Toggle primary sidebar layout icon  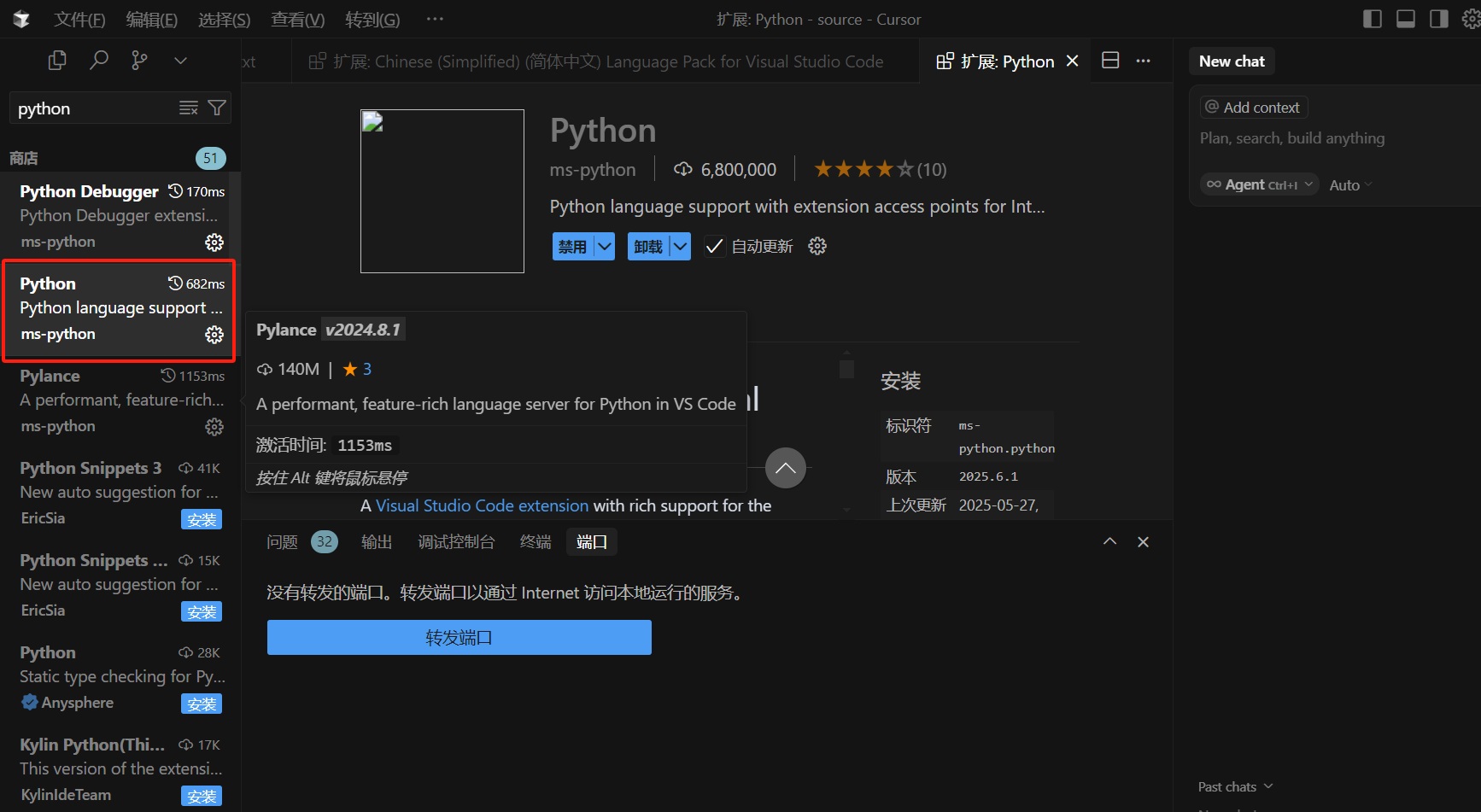(1373, 19)
